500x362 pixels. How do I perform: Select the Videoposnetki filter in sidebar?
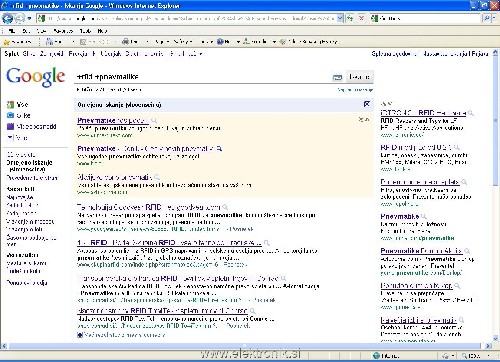[32, 126]
